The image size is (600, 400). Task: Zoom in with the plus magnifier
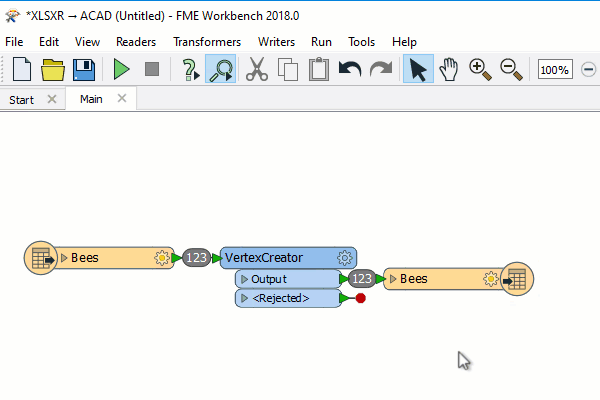click(480, 69)
